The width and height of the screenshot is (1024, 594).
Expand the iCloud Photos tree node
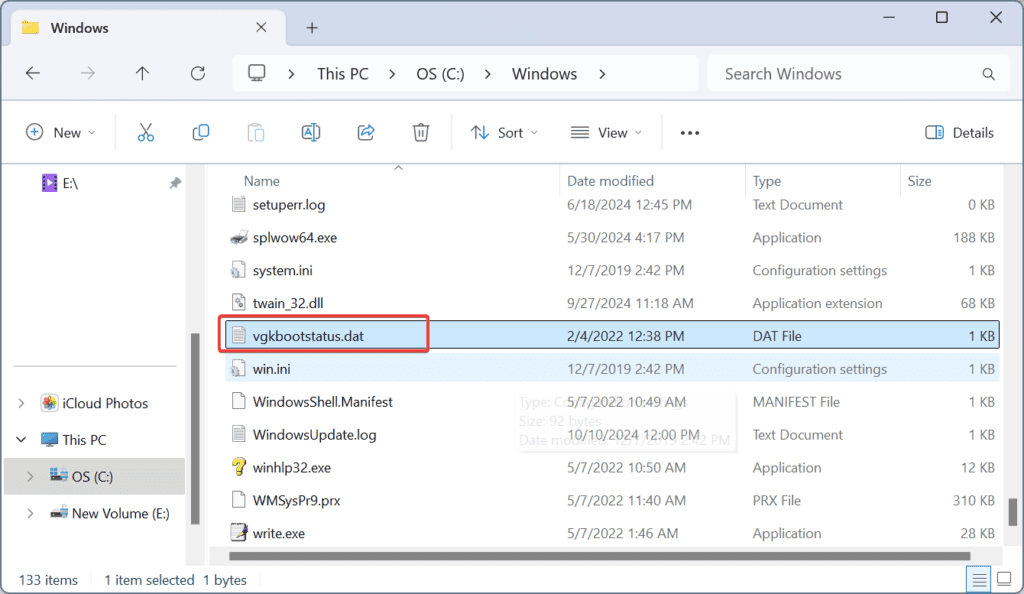[21, 403]
